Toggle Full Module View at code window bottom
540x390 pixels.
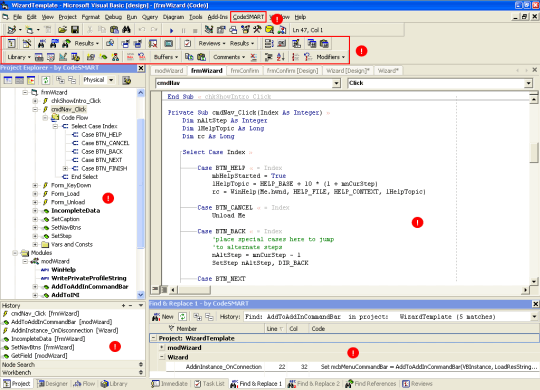(x=164, y=289)
